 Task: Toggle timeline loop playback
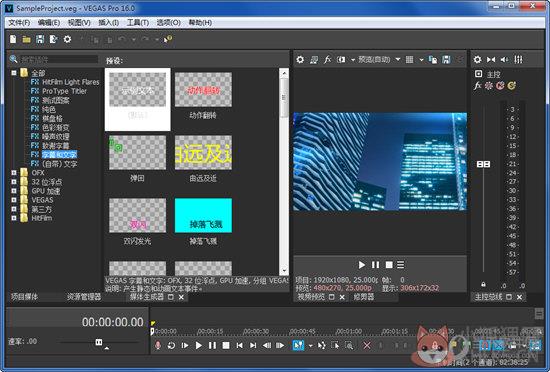pyautogui.click(x=171, y=345)
